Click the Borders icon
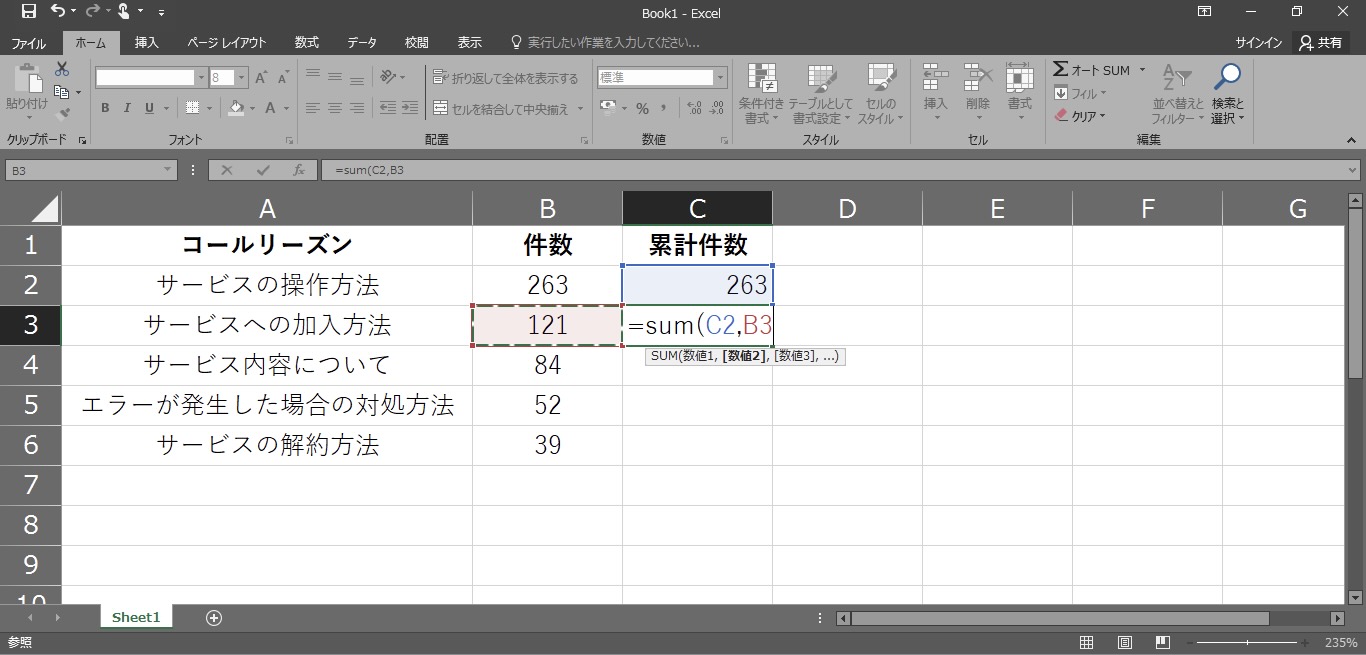Viewport: 1366px width, 655px height. [x=193, y=108]
